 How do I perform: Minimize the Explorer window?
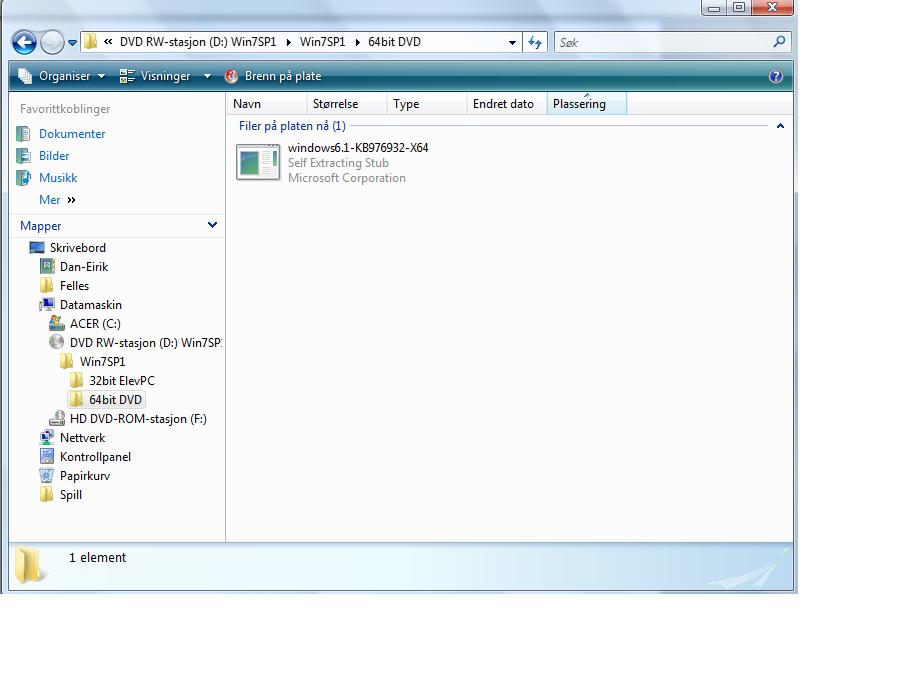click(714, 7)
